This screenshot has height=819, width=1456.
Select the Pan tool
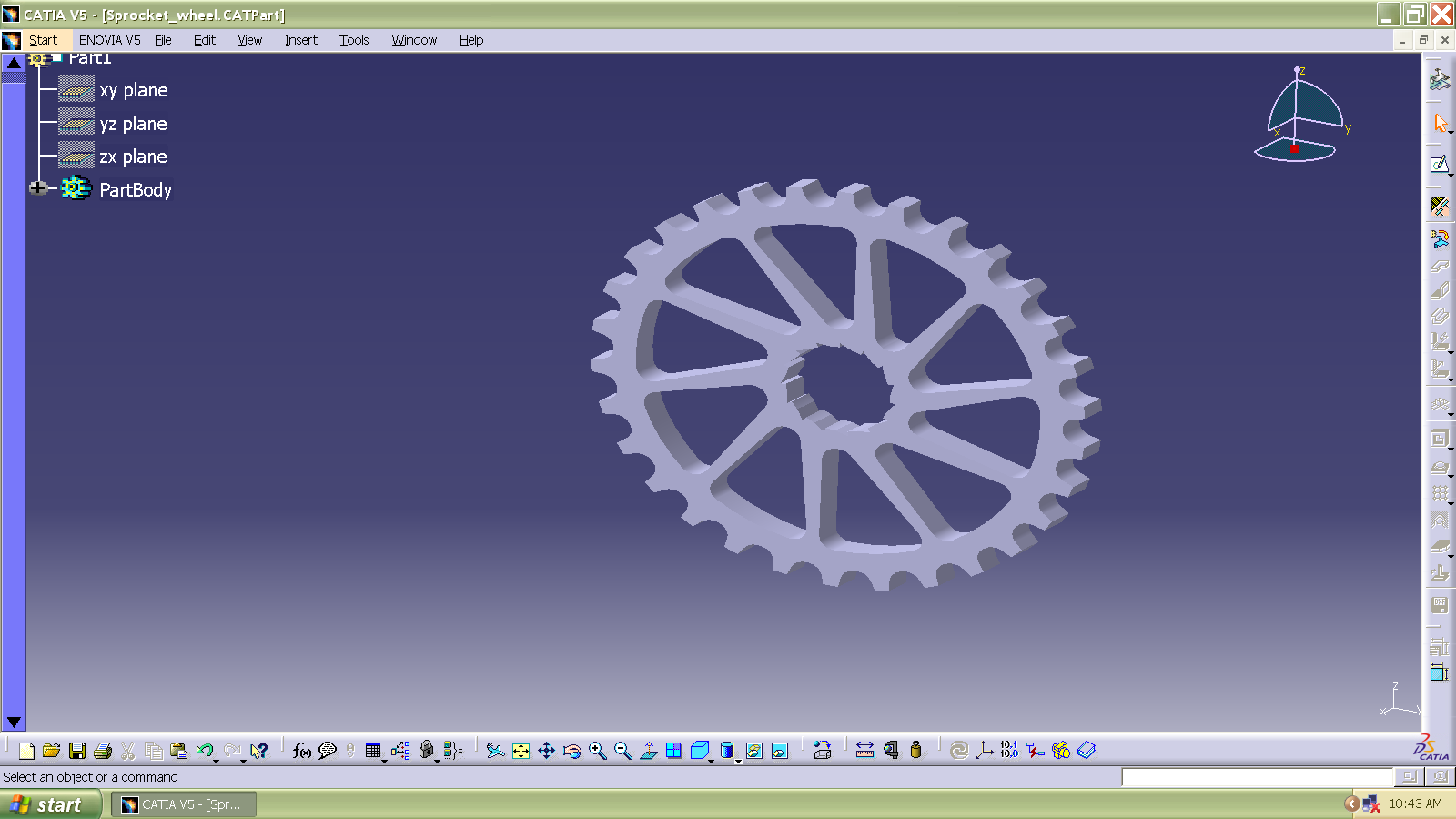546,751
